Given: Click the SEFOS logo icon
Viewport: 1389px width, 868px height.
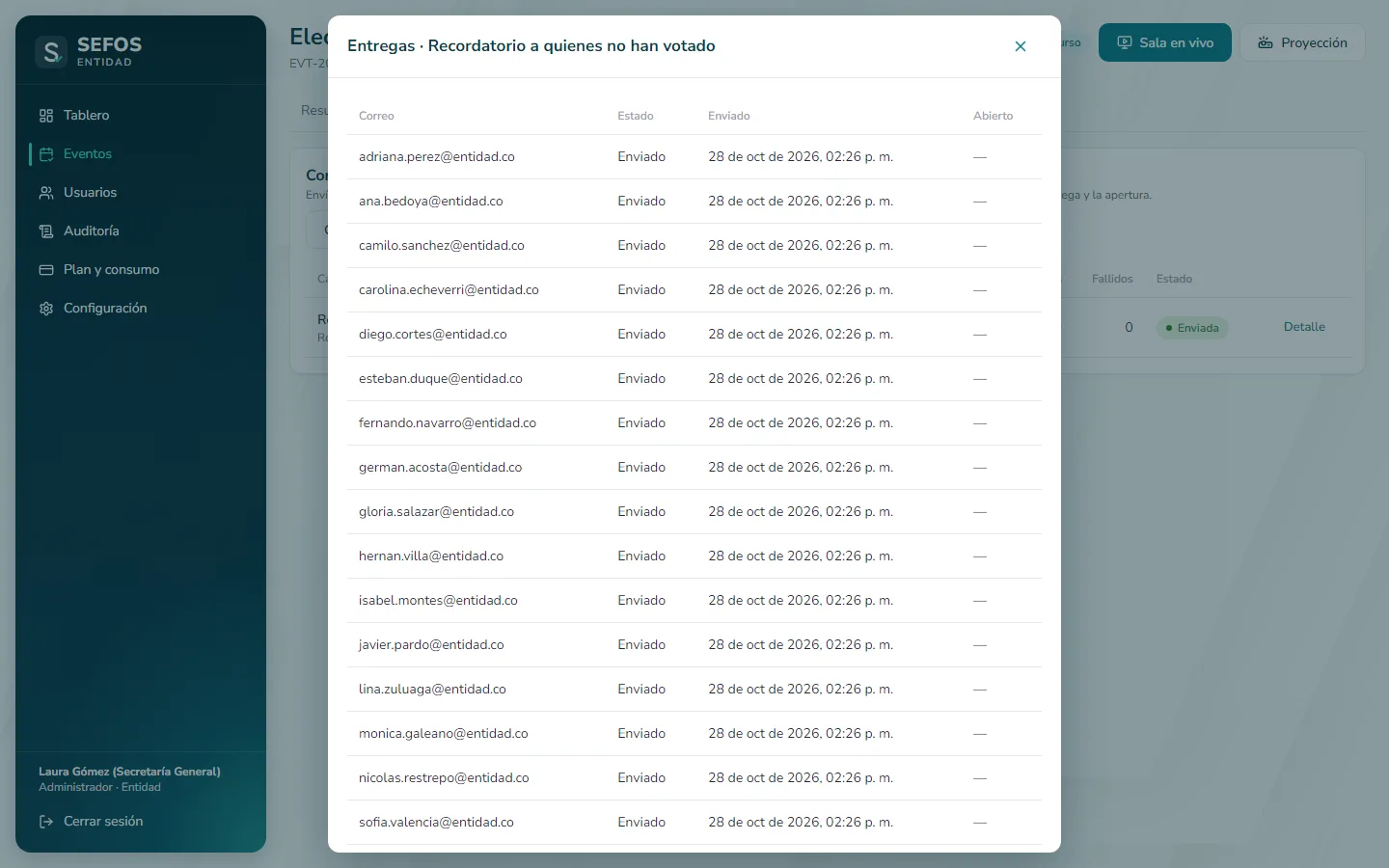Looking at the screenshot, I should pos(51,52).
